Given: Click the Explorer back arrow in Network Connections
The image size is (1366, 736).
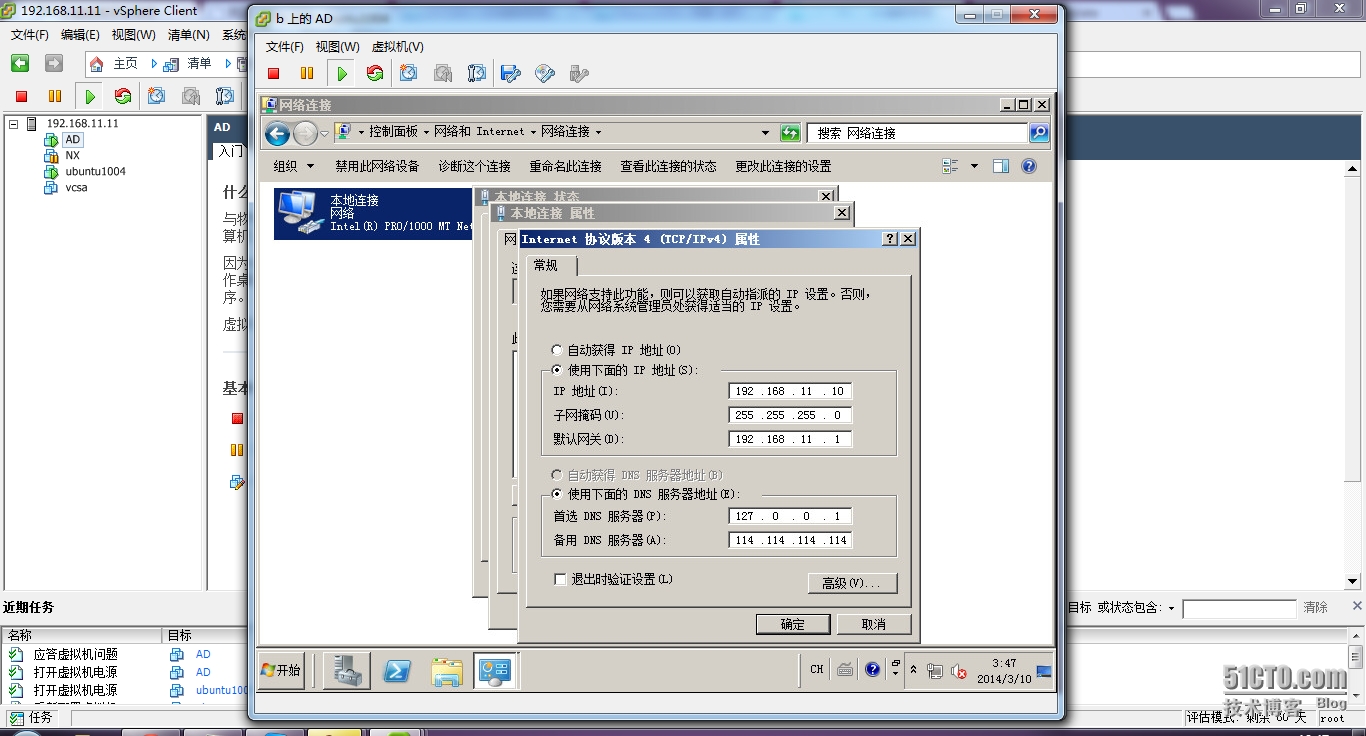Looking at the screenshot, I should pyautogui.click(x=278, y=133).
